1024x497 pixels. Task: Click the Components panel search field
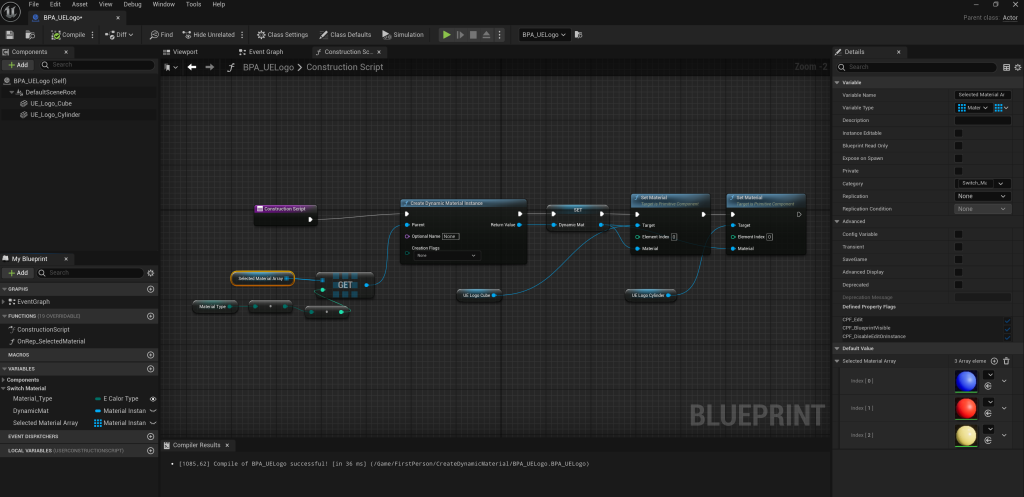pos(97,65)
